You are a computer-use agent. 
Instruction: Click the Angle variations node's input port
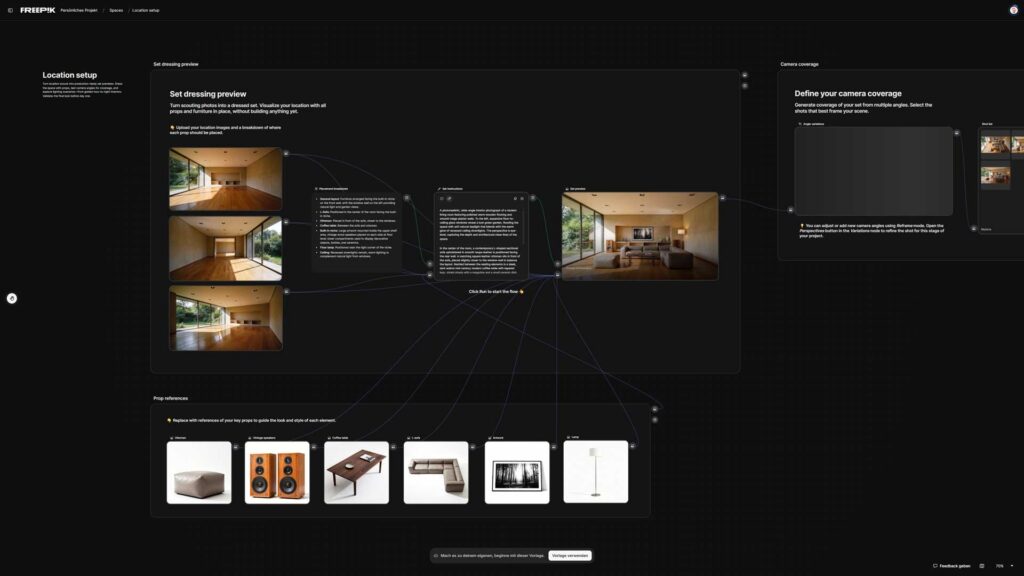coord(791,210)
